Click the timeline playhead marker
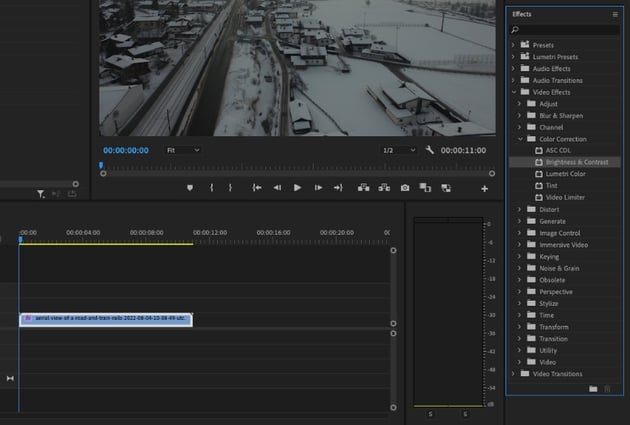This screenshot has height=425, width=630. click(20, 239)
